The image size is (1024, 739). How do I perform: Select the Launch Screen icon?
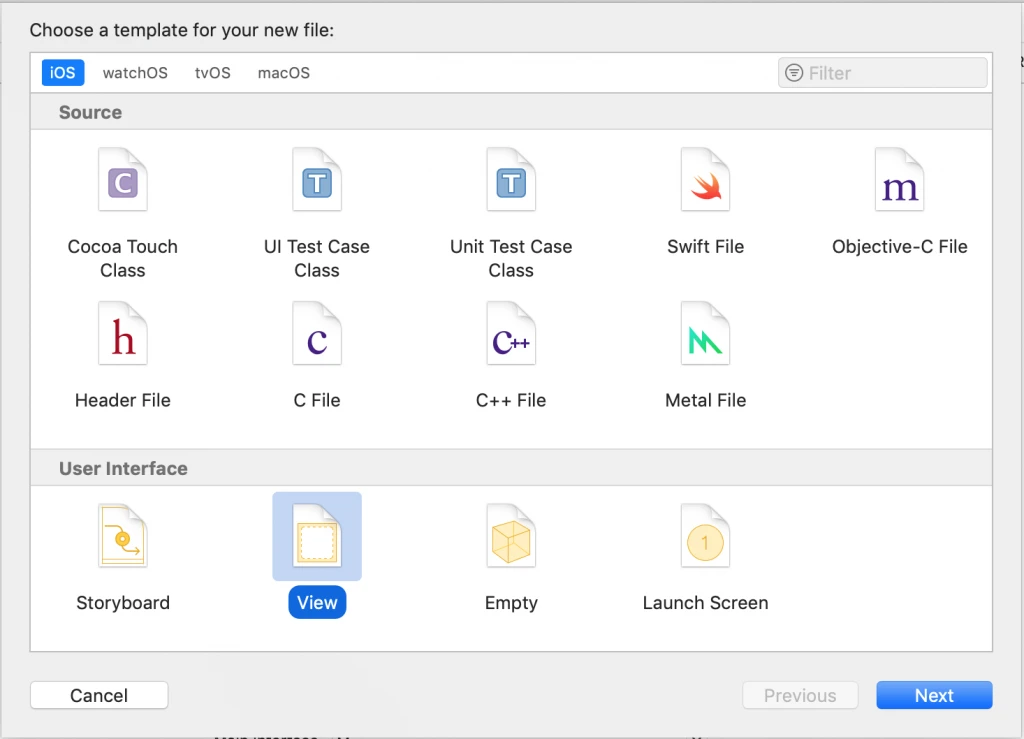tap(705, 536)
